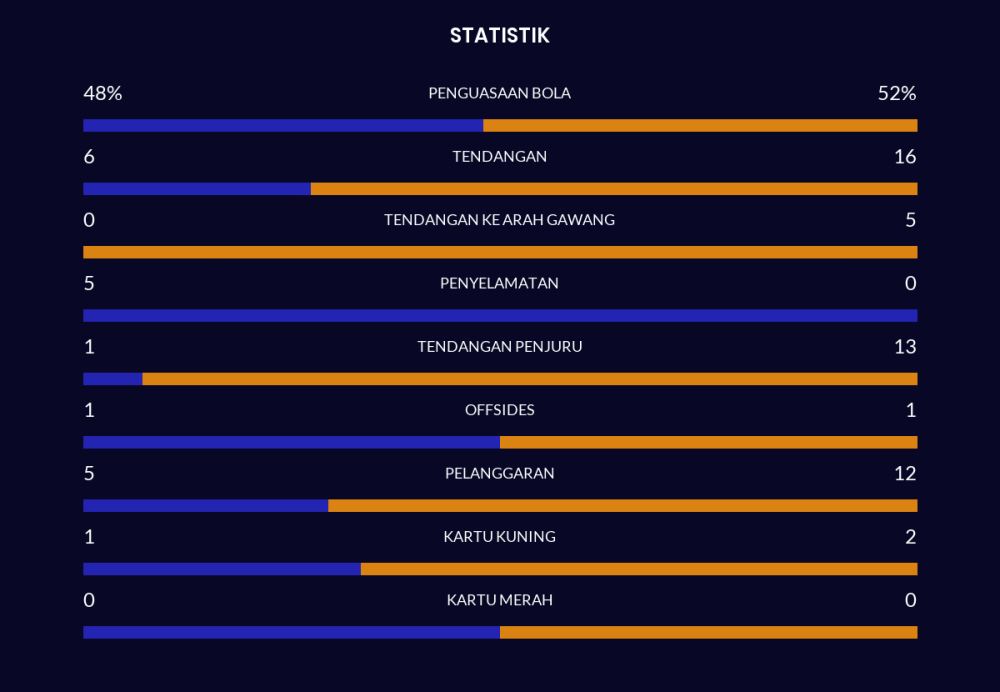Image resolution: width=1000 pixels, height=692 pixels.
Task: Click the standalone TENDANGAN label
Action: point(499,157)
